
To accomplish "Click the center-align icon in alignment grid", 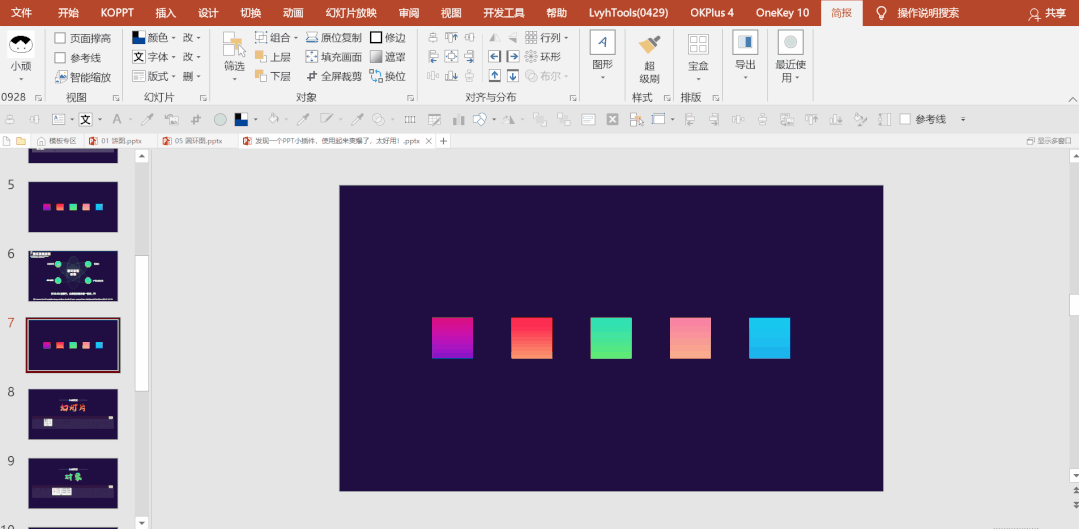I will point(451,56).
